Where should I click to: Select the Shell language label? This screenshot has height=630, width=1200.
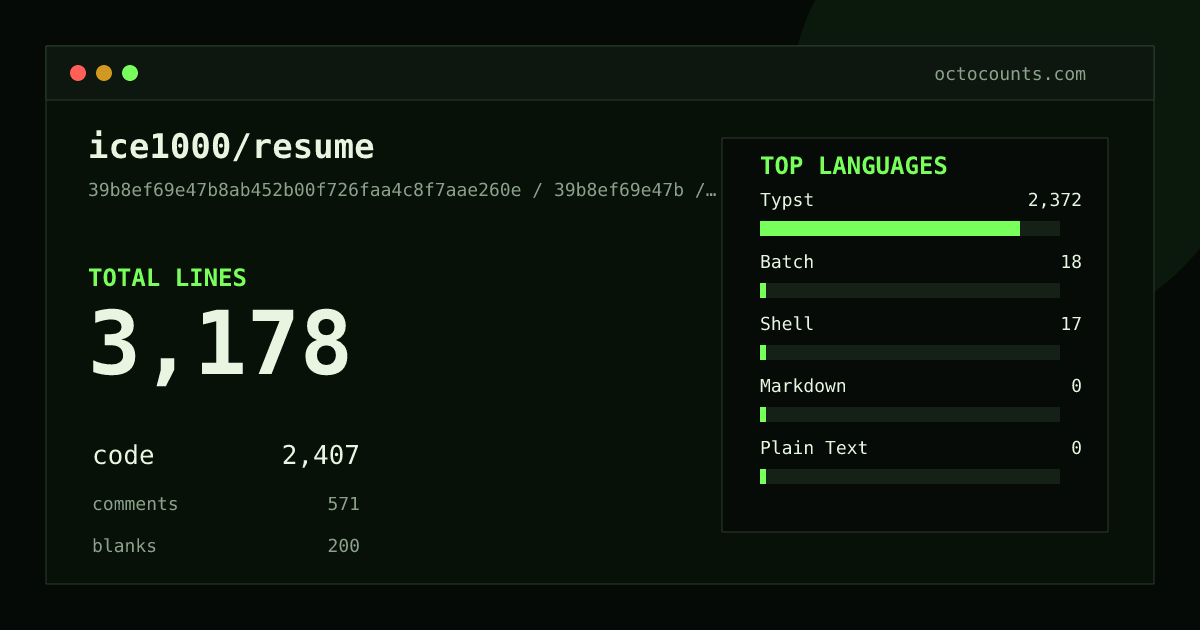(x=787, y=324)
